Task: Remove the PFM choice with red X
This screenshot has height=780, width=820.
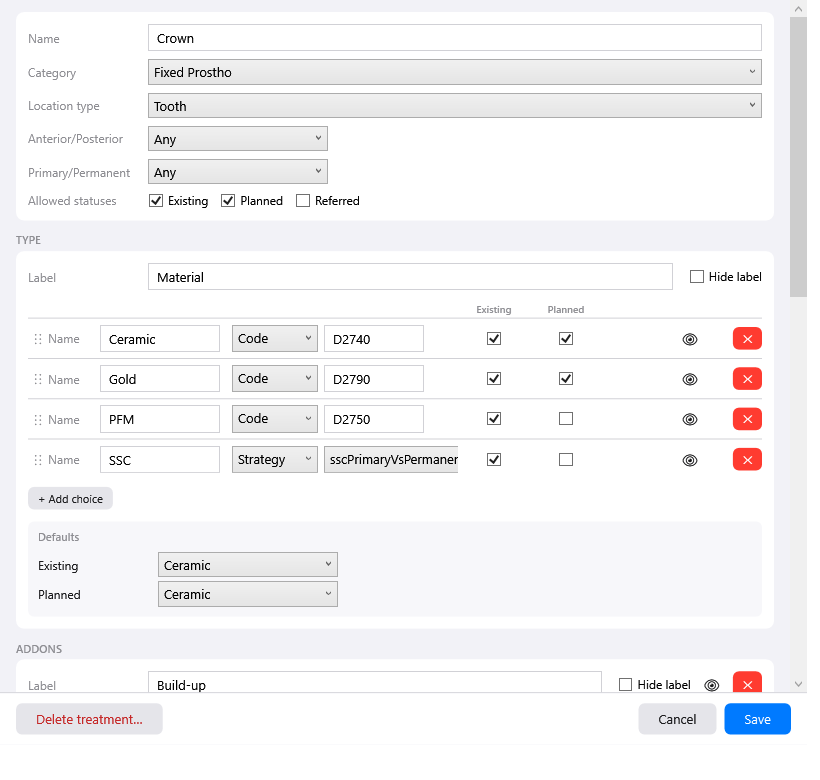Action: click(x=747, y=419)
